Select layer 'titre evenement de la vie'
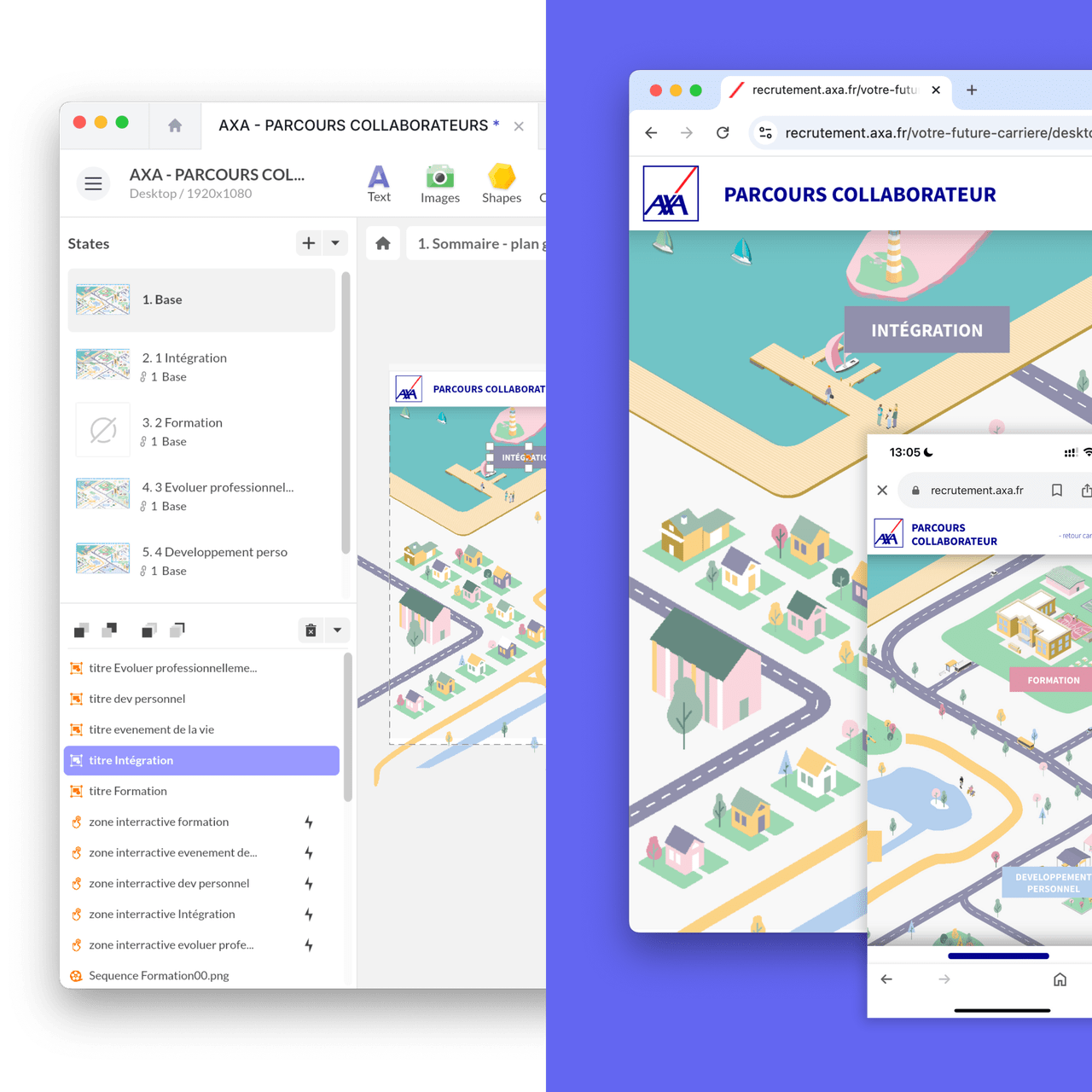 201,729
